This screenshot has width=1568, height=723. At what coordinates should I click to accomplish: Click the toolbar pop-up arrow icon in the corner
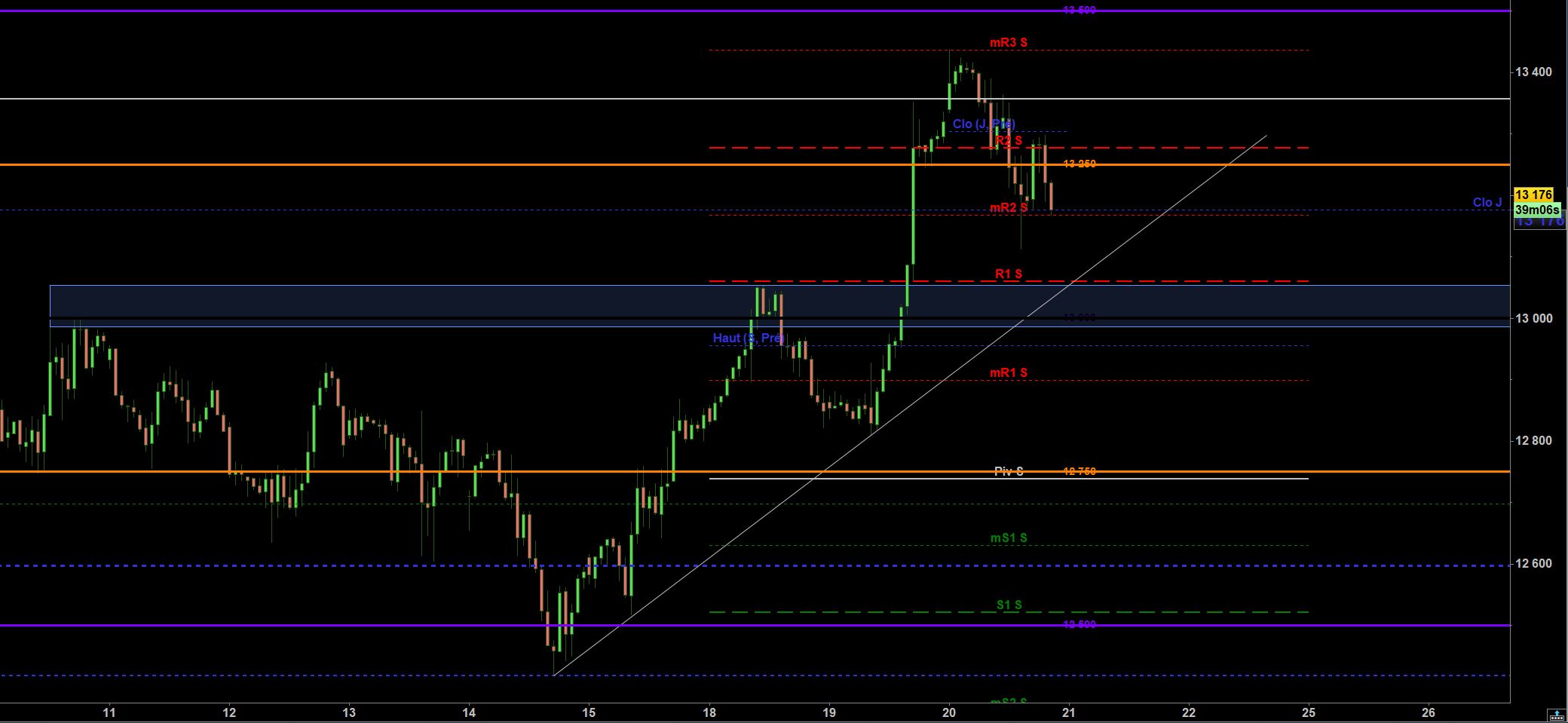pyautogui.click(x=1557, y=713)
